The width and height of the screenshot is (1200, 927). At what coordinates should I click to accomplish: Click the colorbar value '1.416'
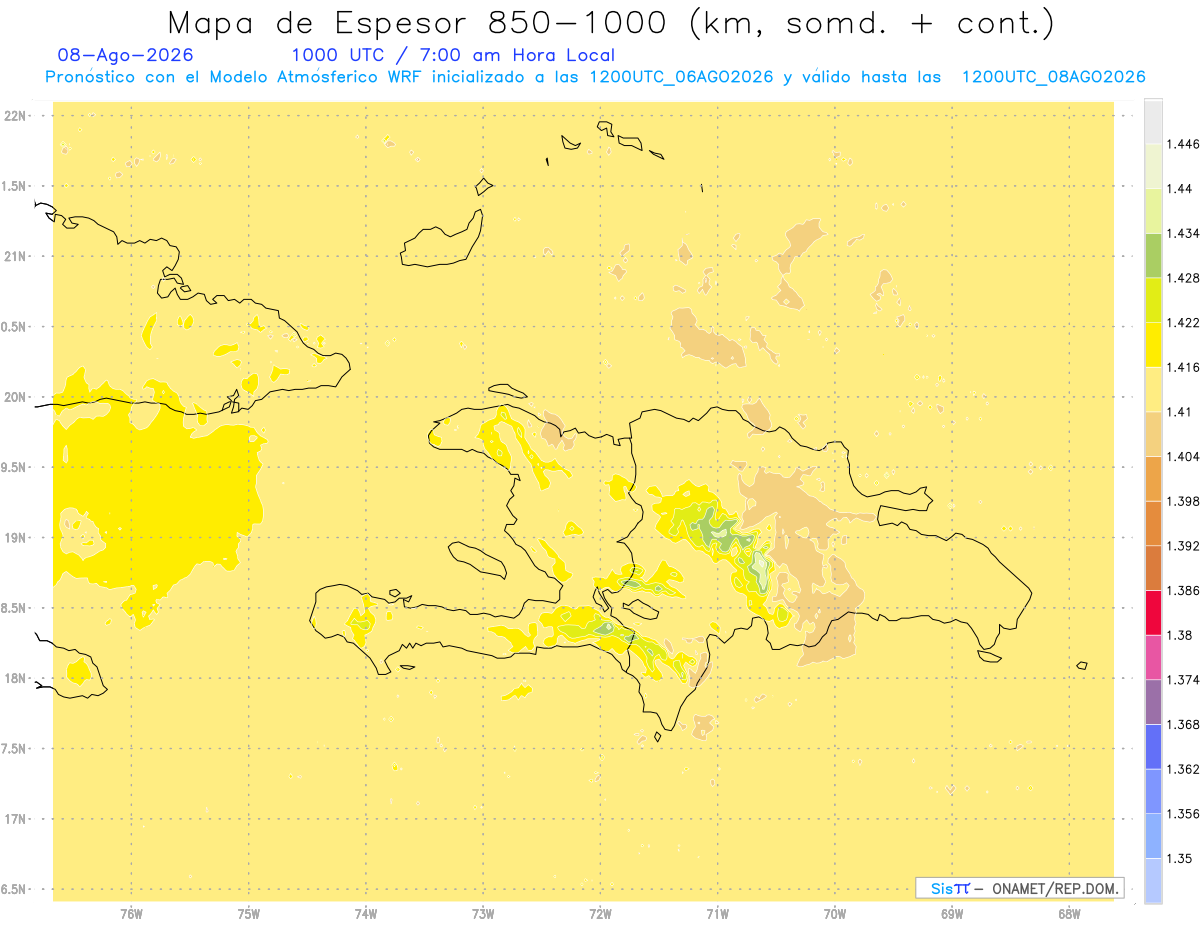(x=1183, y=368)
